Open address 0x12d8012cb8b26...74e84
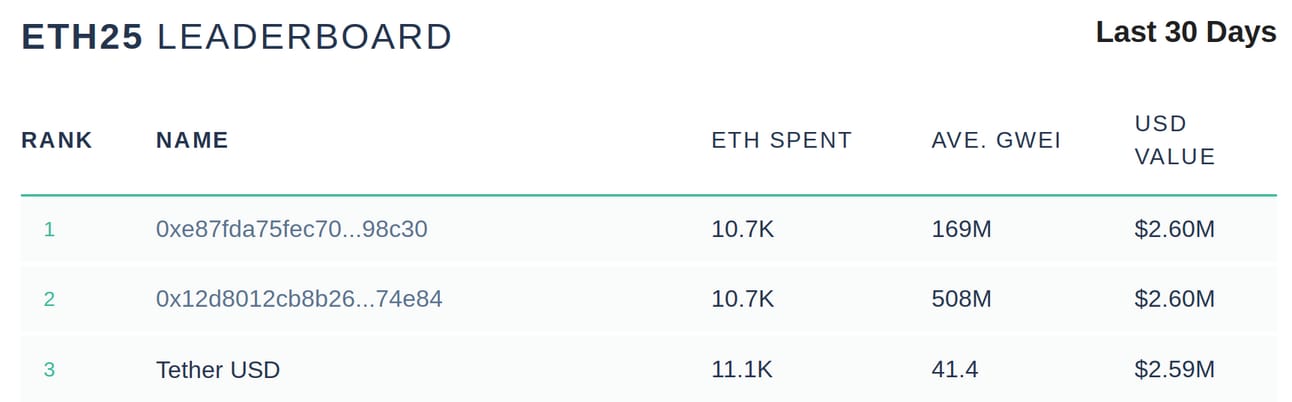This screenshot has width=1292, height=402. point(299,299)
